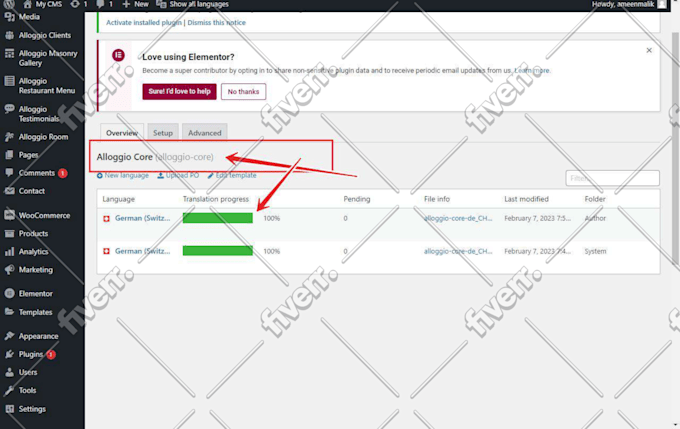Image resolution: width=680 pixels, height=429 pixels.
Task: Switch to the Setup tab
Action: (163, 133)
